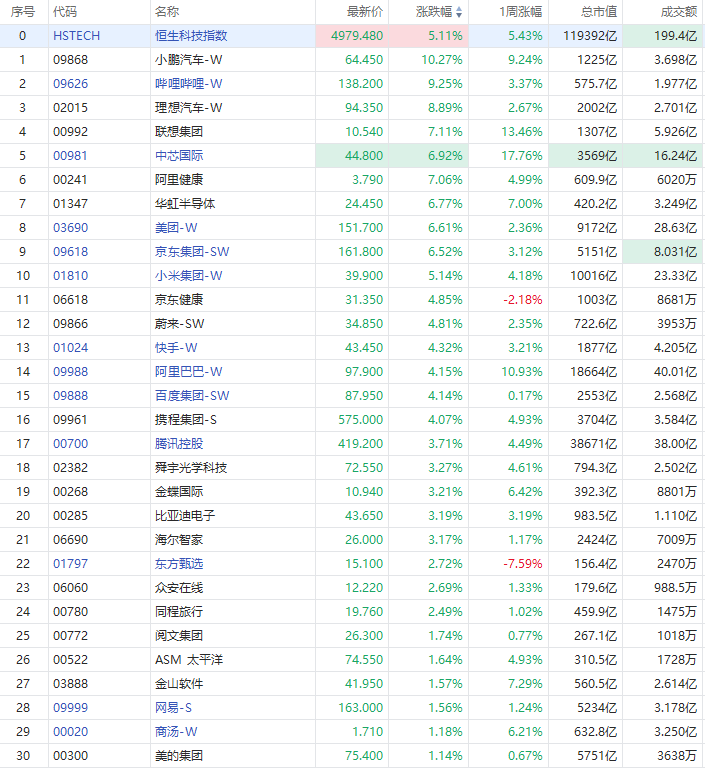The width and height of the screenshot is (705, 775).
Task: Open stock code 01797 link
Action: pyautogui.click(x=71, y=564)
